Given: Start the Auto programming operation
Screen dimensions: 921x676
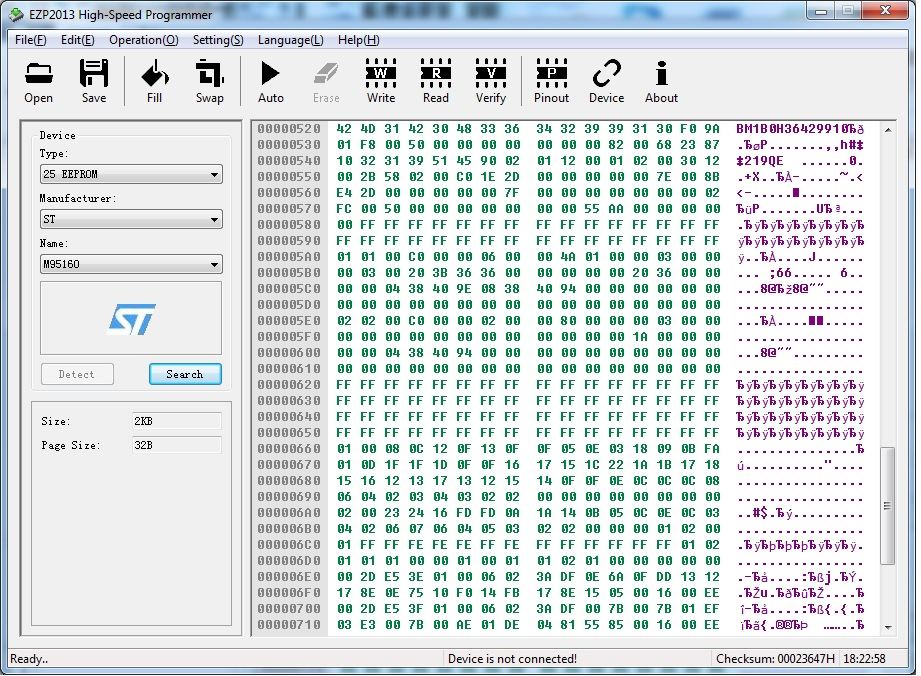Looking at the screenshot, I should pos(271,80).
